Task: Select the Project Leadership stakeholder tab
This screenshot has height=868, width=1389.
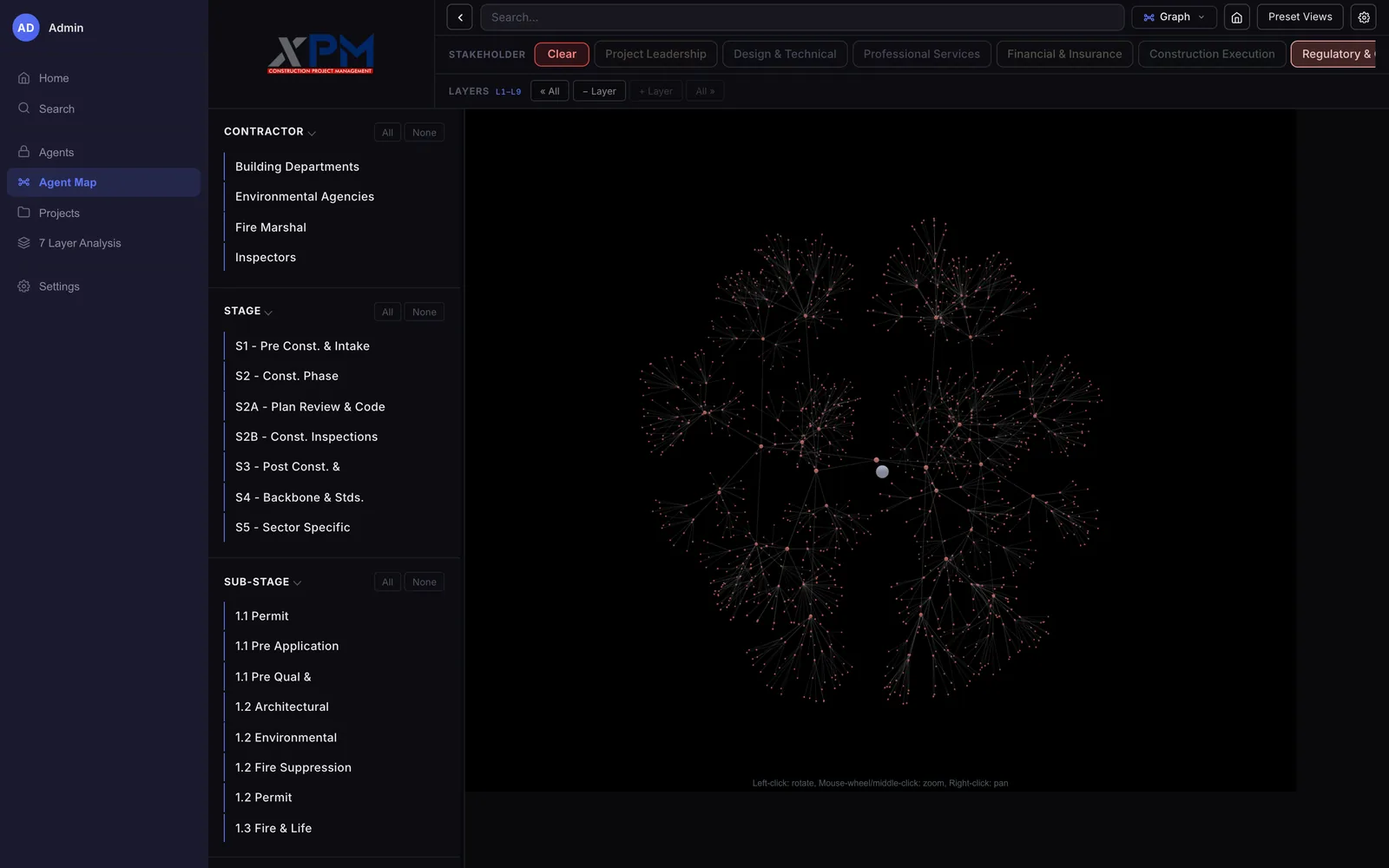Action: coord(655,54)
